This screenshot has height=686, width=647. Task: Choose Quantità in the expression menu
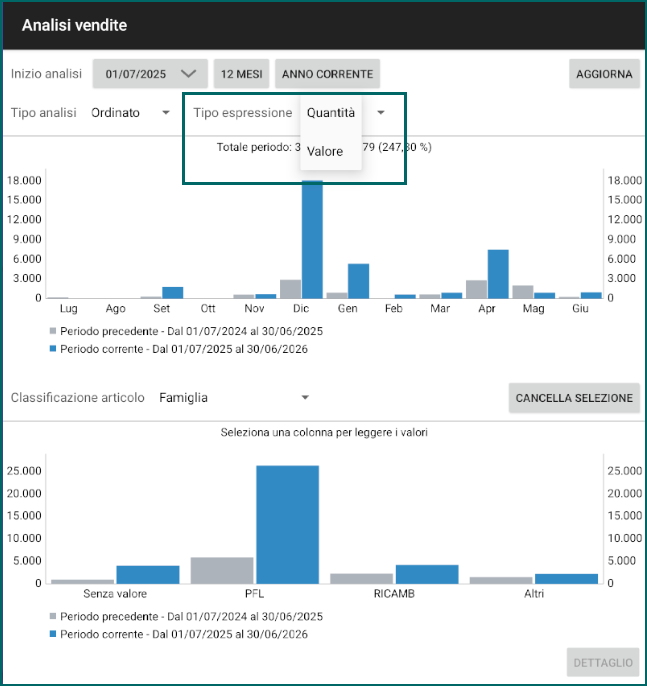pyautogui.click(x=331, y=113)
